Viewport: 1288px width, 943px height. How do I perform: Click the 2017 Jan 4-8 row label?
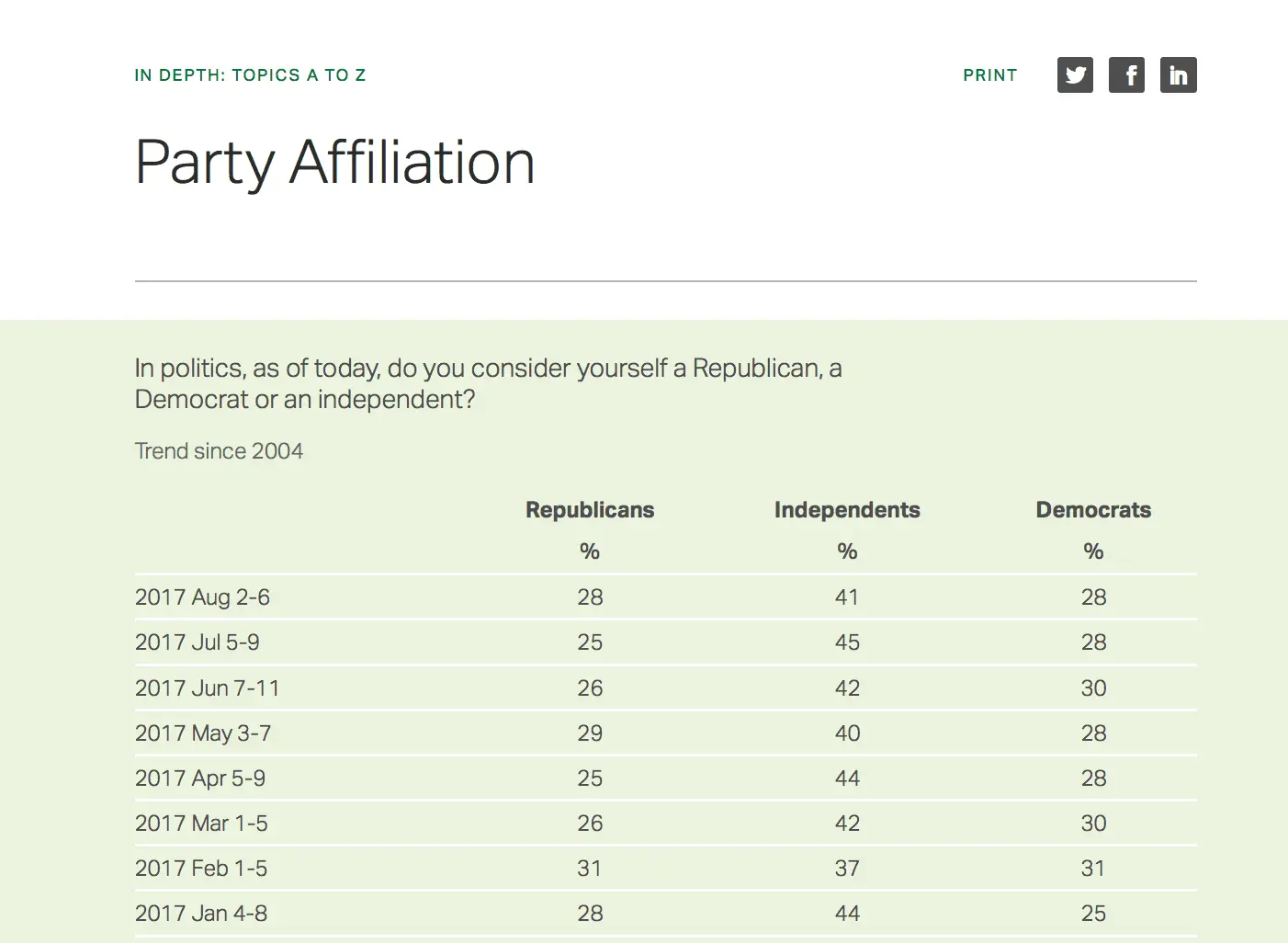pos(201,914)
